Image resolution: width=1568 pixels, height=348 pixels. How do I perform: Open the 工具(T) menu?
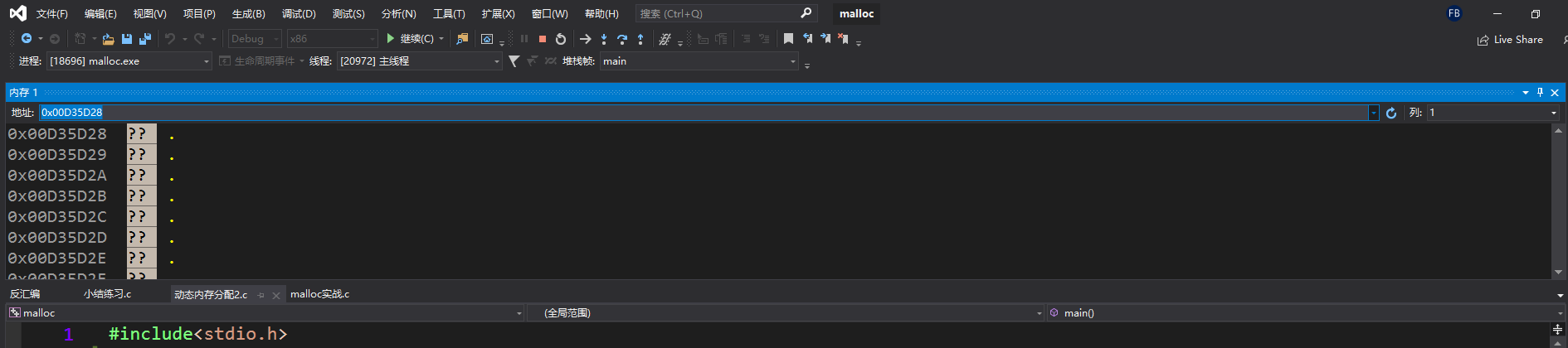pos(449,14)
